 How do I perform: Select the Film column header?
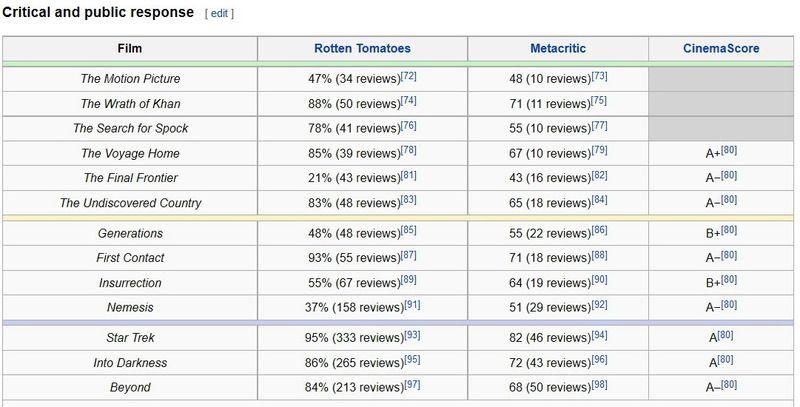click(130, 48)
